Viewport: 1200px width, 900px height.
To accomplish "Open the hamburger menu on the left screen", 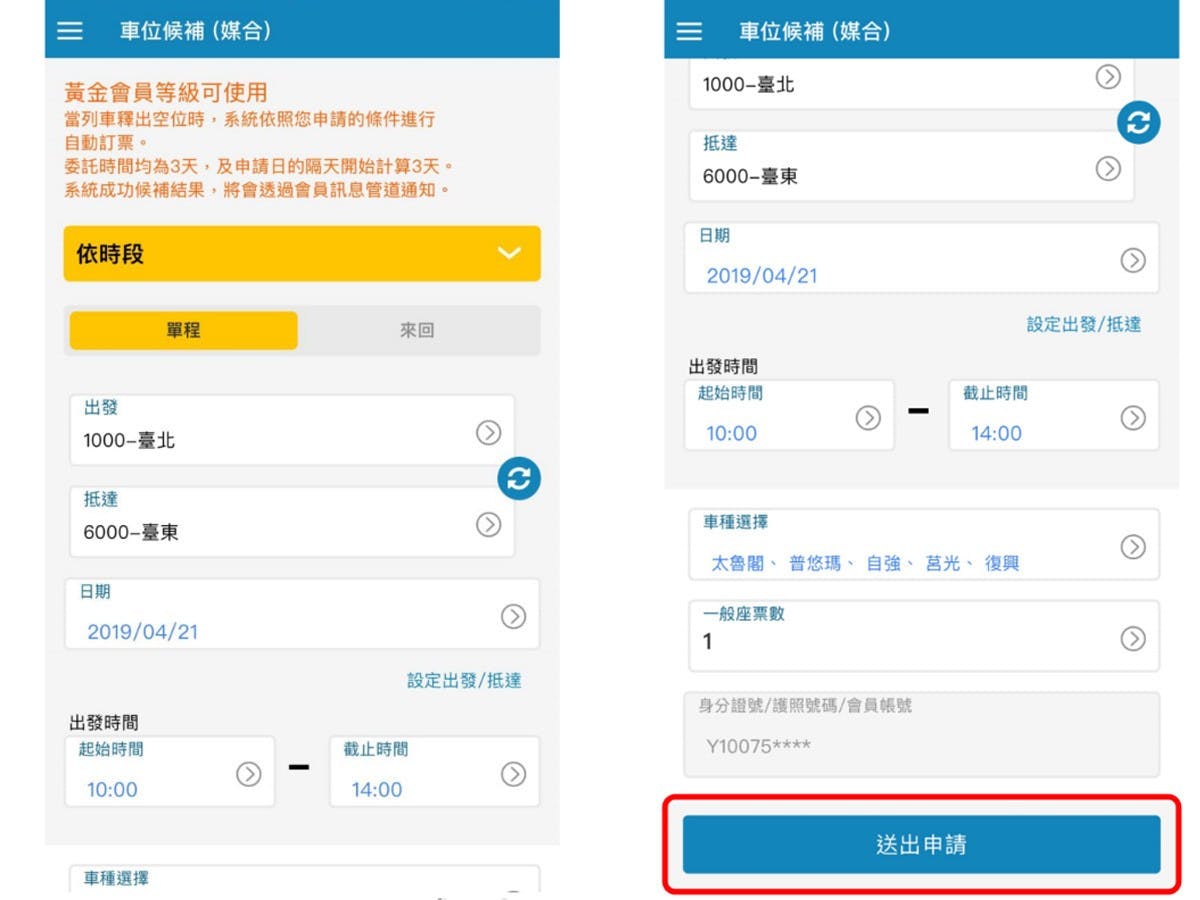I will (69, 31).
